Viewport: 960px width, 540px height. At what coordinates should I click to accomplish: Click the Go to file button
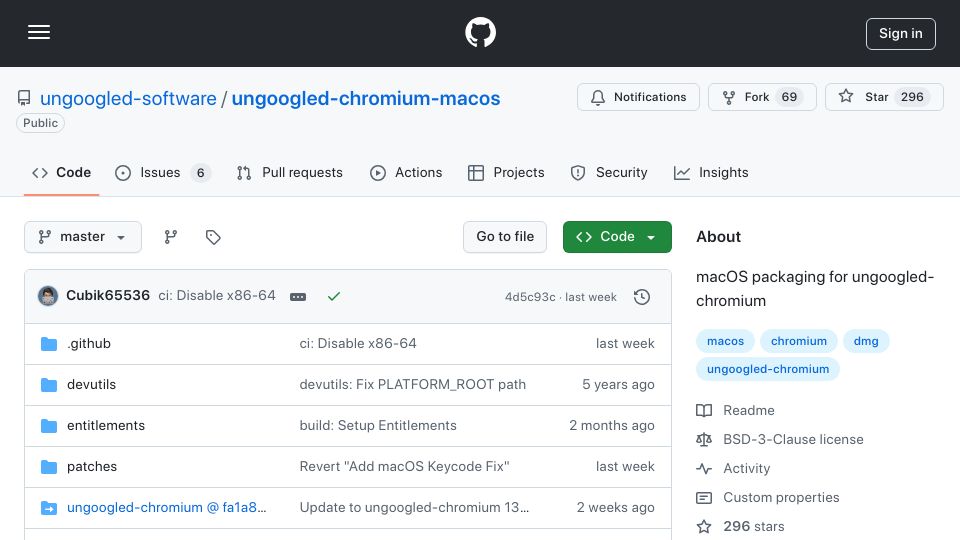click(x=504, y=237)
